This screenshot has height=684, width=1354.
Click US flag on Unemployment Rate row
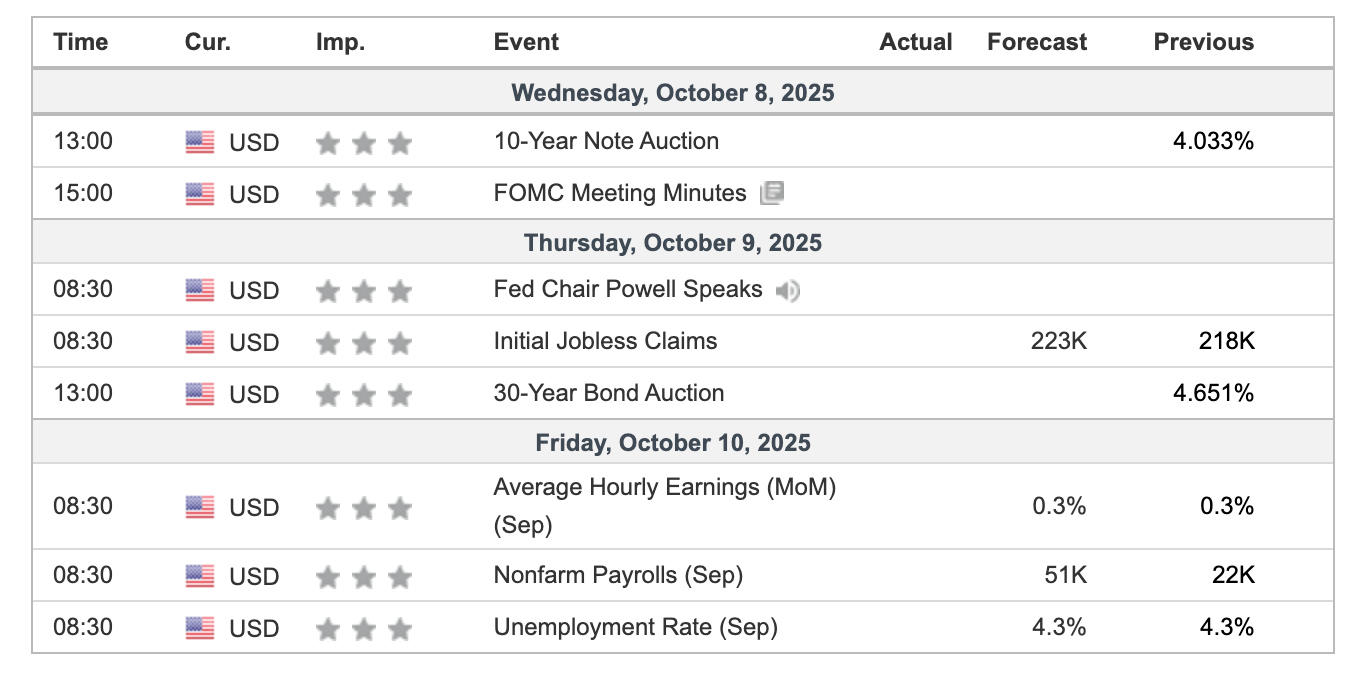(200, 628)
